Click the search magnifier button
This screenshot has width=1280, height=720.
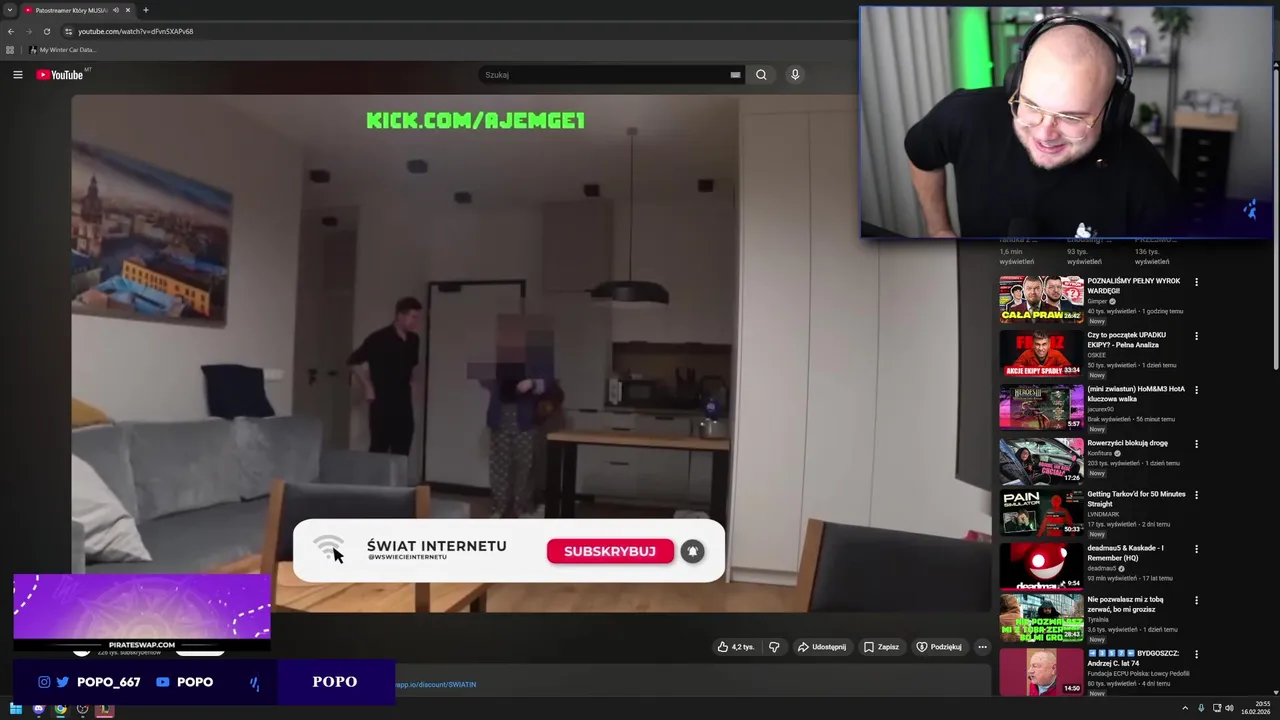point(761,75)
